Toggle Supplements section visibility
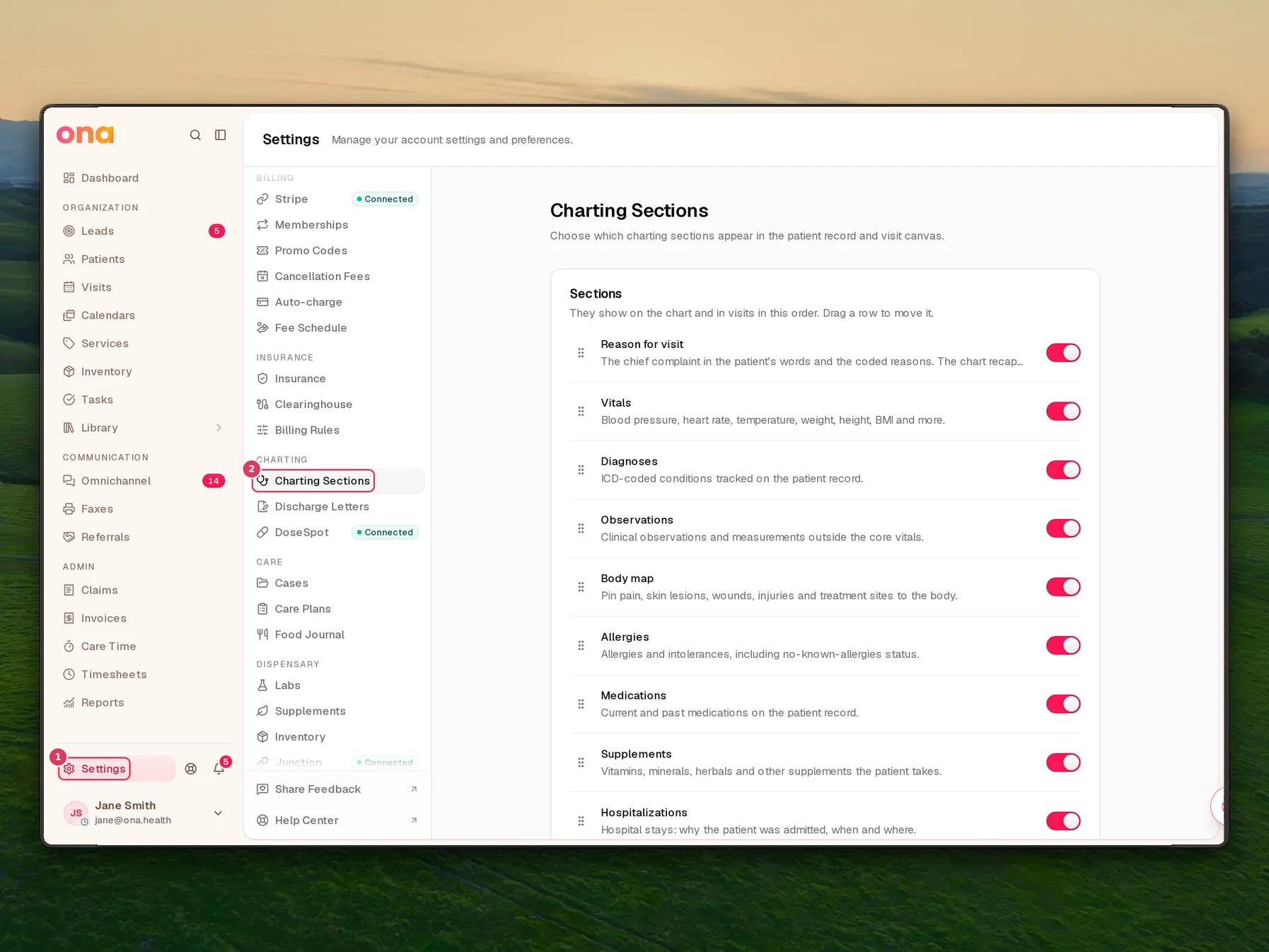Image resolution: width=1269 pixels, height=952 pixels. pyautogui.click(x=1063, y=762)
